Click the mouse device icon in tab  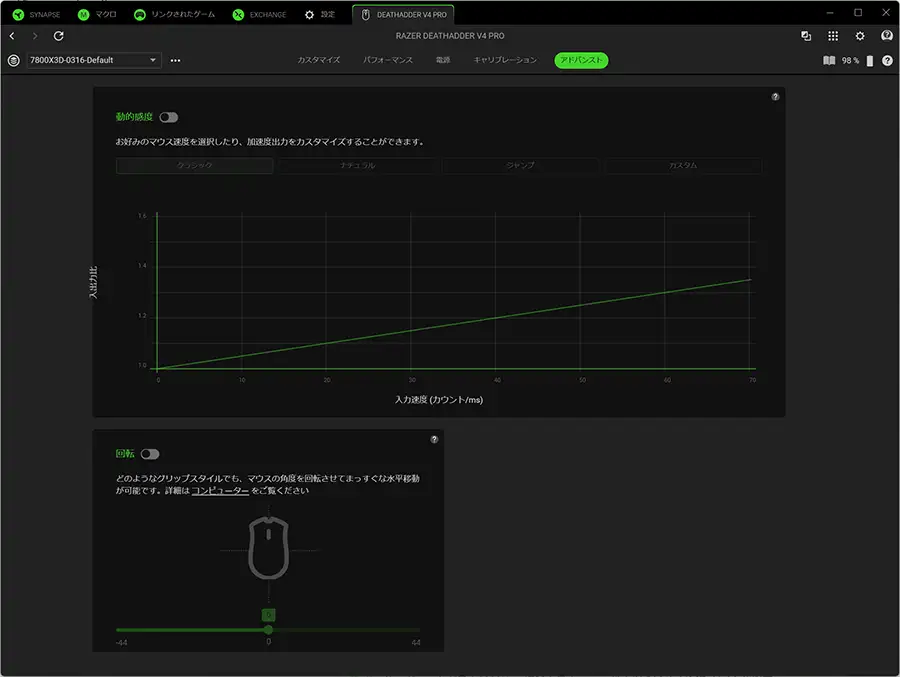(x=366, y=15)
